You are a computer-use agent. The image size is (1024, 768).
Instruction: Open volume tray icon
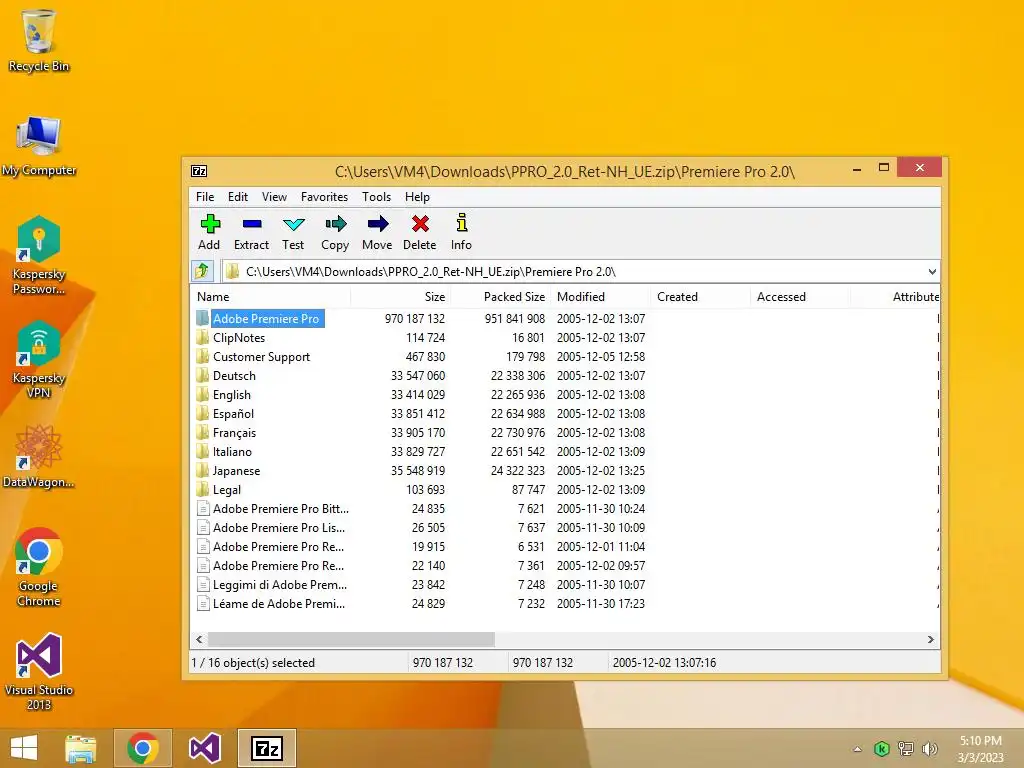tap(929, 748)
